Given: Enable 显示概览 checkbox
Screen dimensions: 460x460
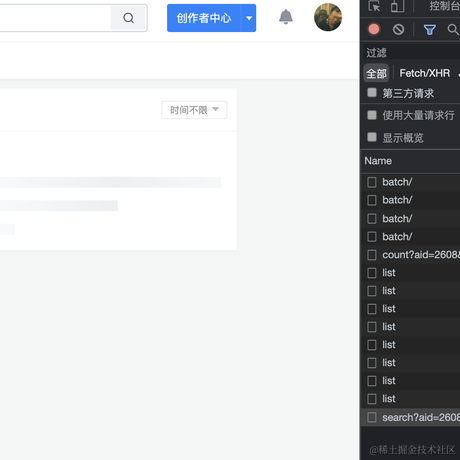Looking at the screenshot, I should (x=372, y=137).
